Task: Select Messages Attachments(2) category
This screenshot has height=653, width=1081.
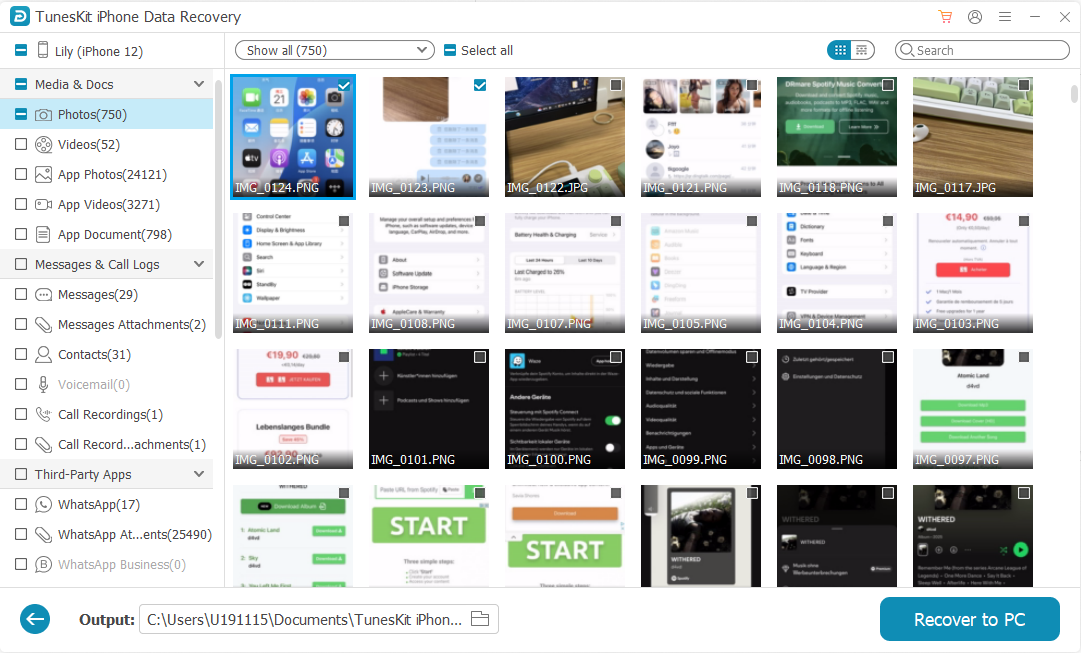Action: point(107,324)
